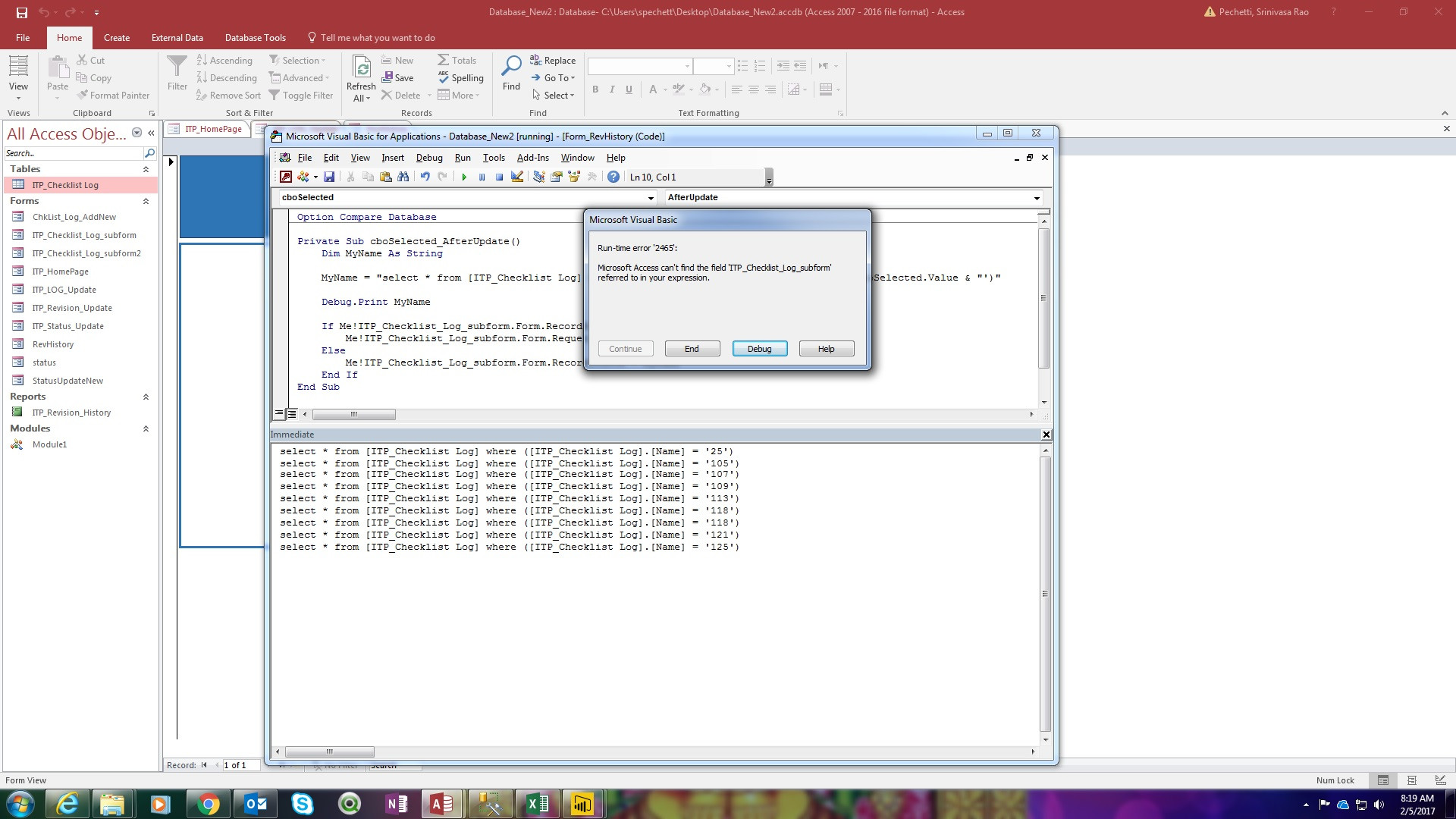Click the Break pause icon

coord(482,177)
